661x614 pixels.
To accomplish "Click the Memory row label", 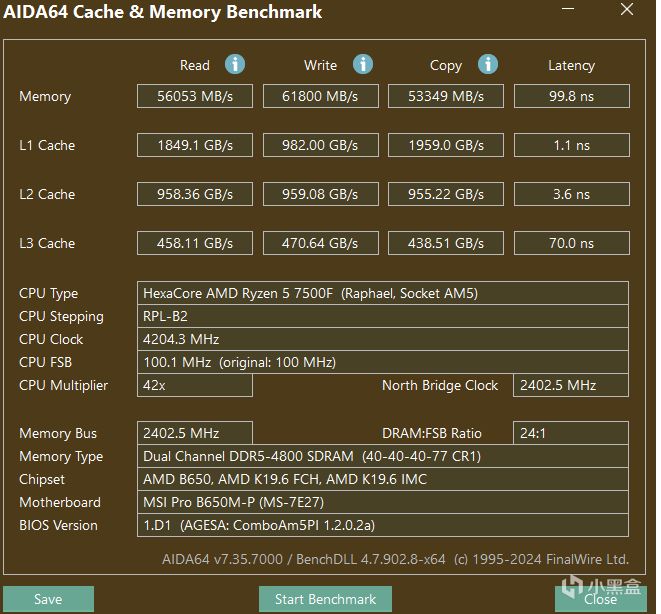I will (45, 97).
